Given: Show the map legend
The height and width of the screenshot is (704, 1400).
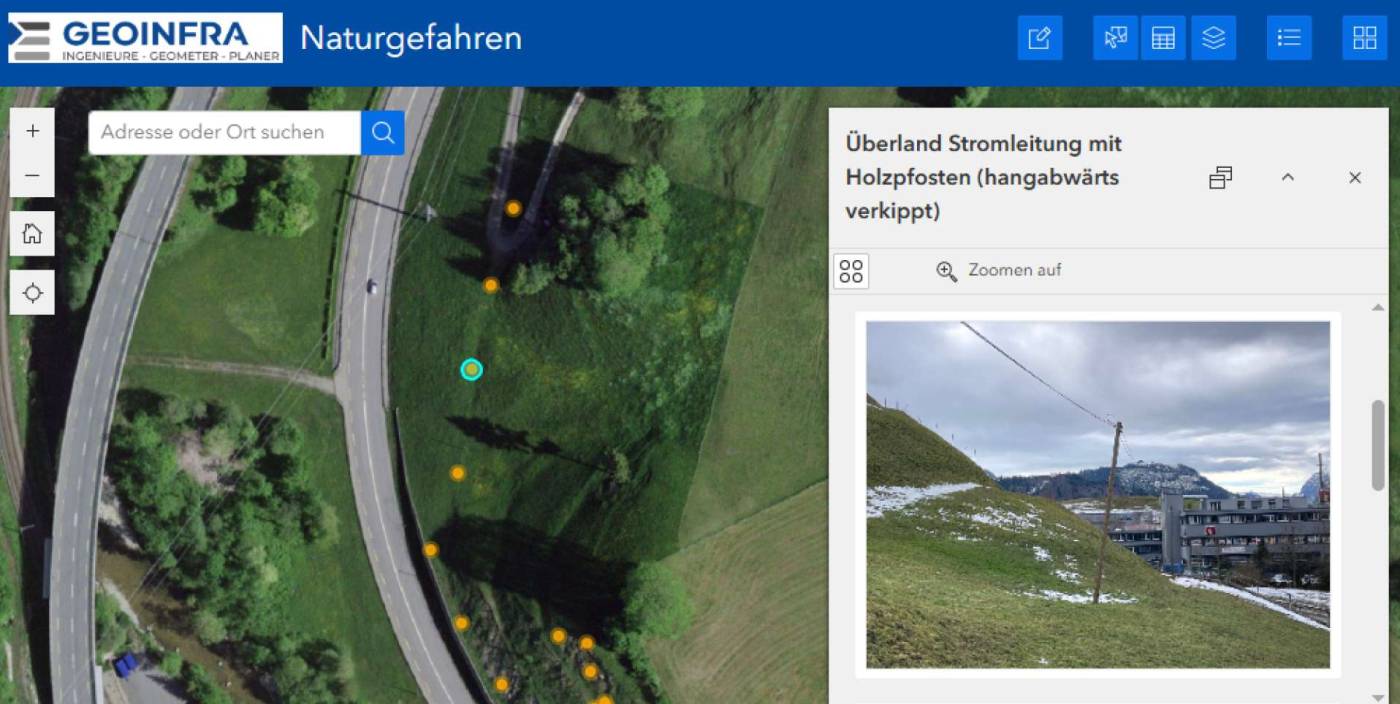Looking at the screenshot, I should coord(1288,37).
